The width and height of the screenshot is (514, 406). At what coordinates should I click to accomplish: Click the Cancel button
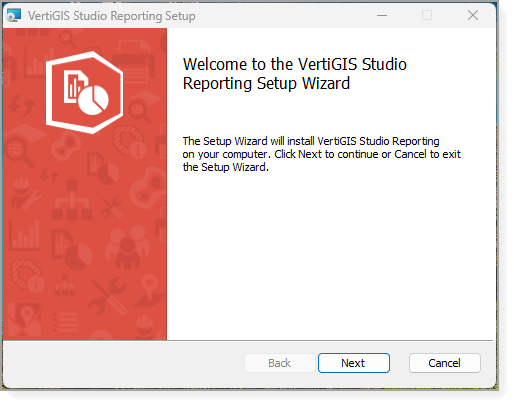445,363
